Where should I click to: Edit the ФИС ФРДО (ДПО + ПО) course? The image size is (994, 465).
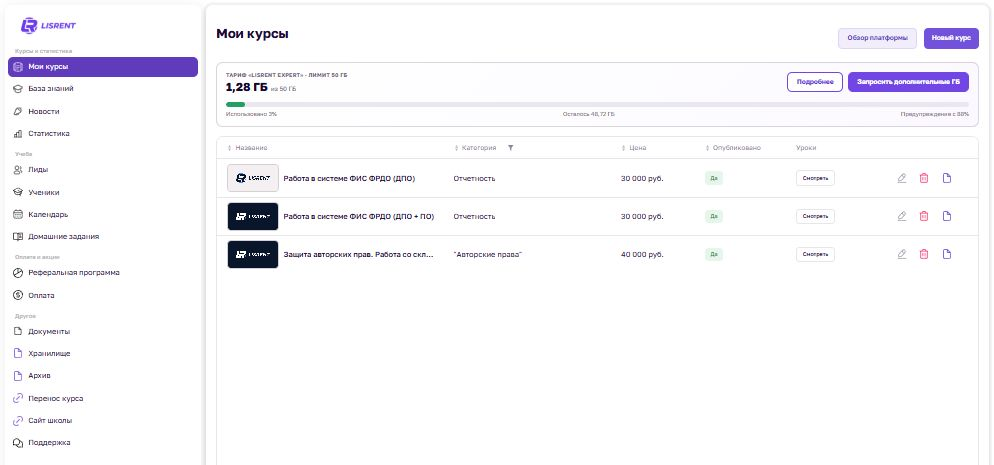pyautogui.click(x=902, y=217)
